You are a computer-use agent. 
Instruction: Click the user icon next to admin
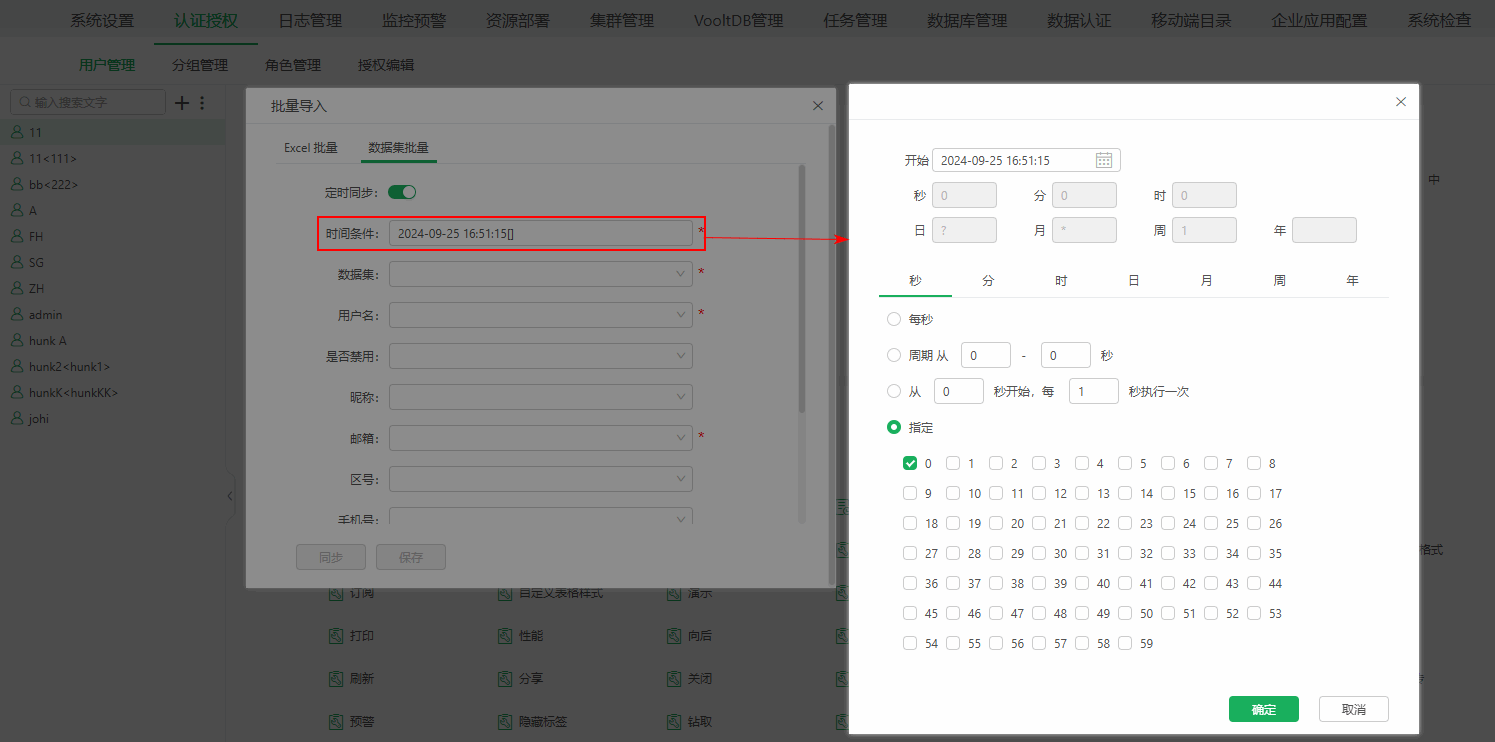point(17,314)
